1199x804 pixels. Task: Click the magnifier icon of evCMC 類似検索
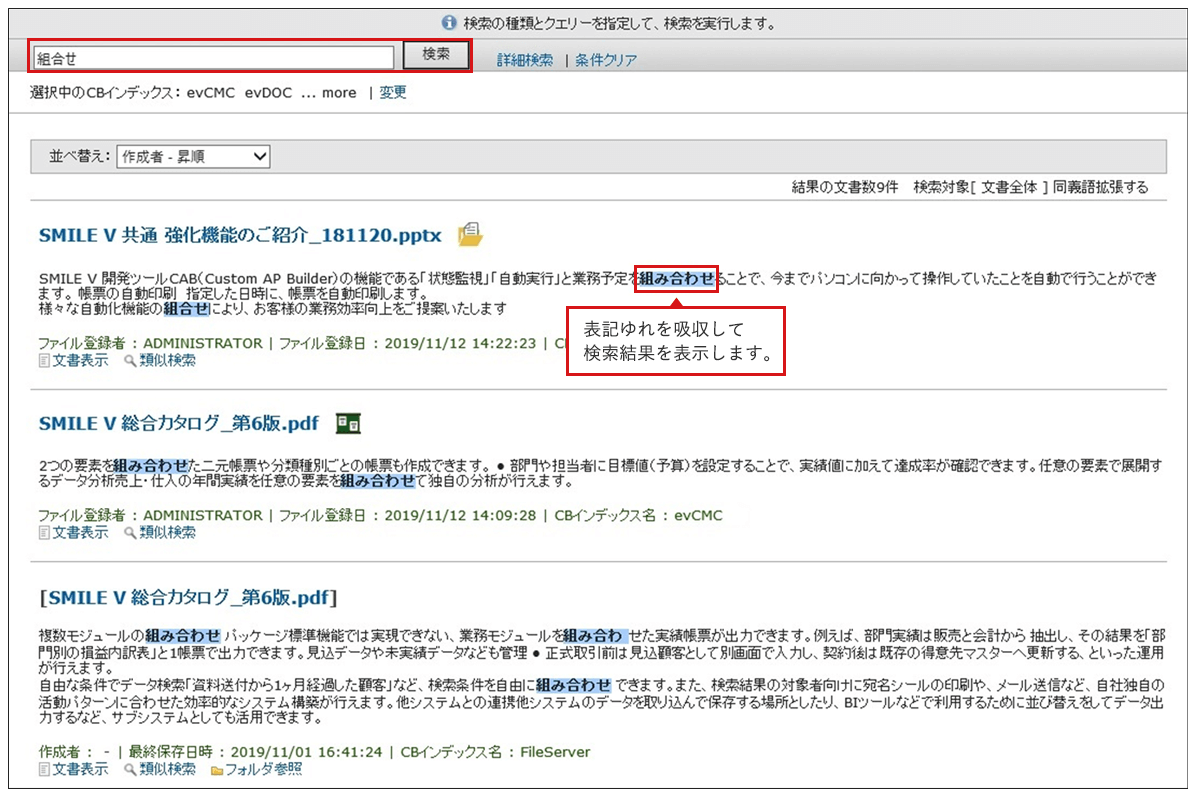[x=130, y=532]
